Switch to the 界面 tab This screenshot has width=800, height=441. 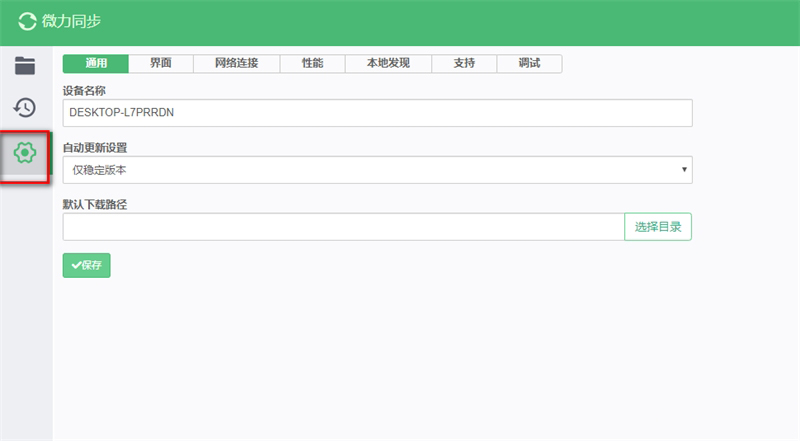tap(161, 63)
